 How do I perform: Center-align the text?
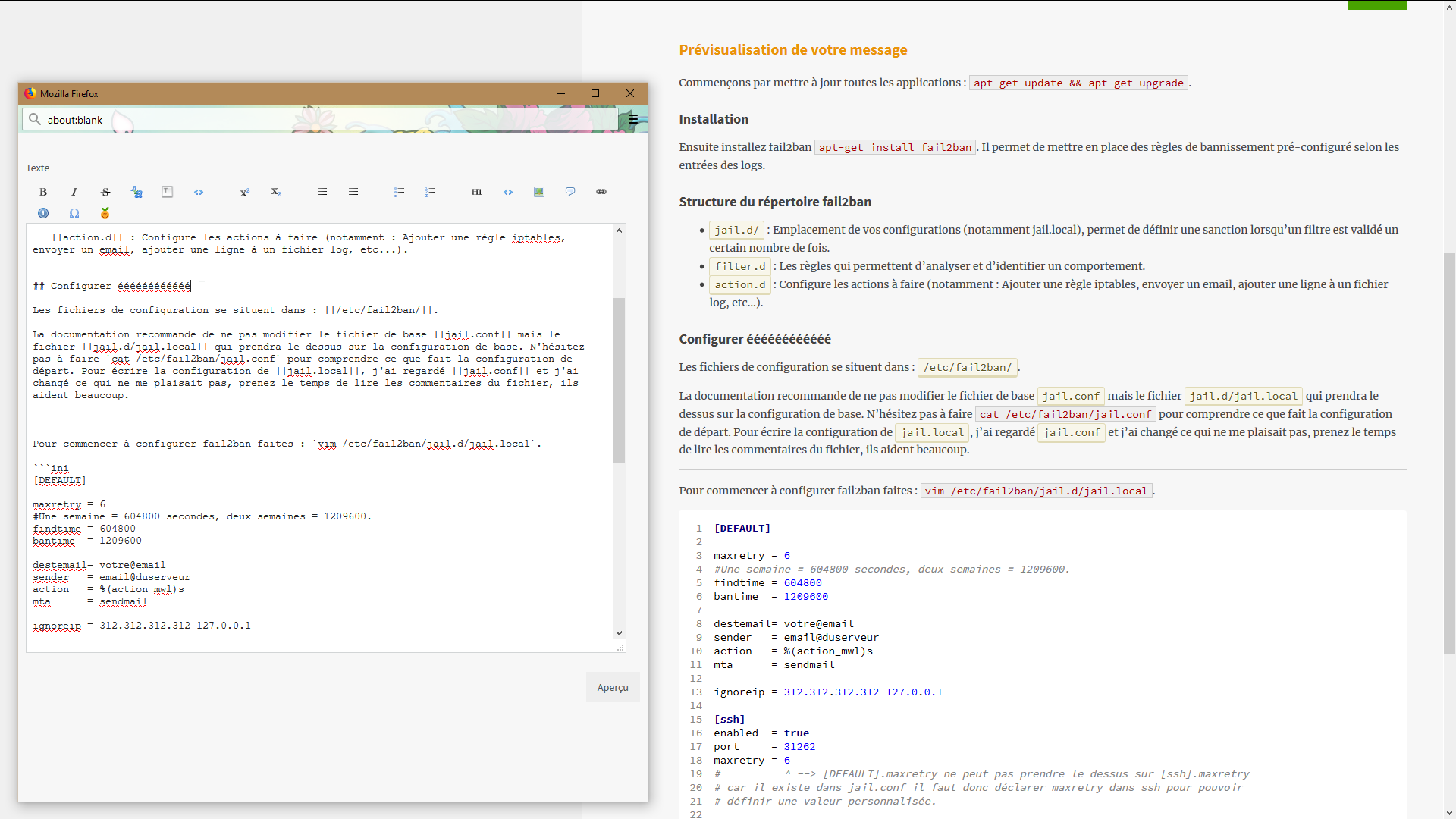(x=322, y=192)
